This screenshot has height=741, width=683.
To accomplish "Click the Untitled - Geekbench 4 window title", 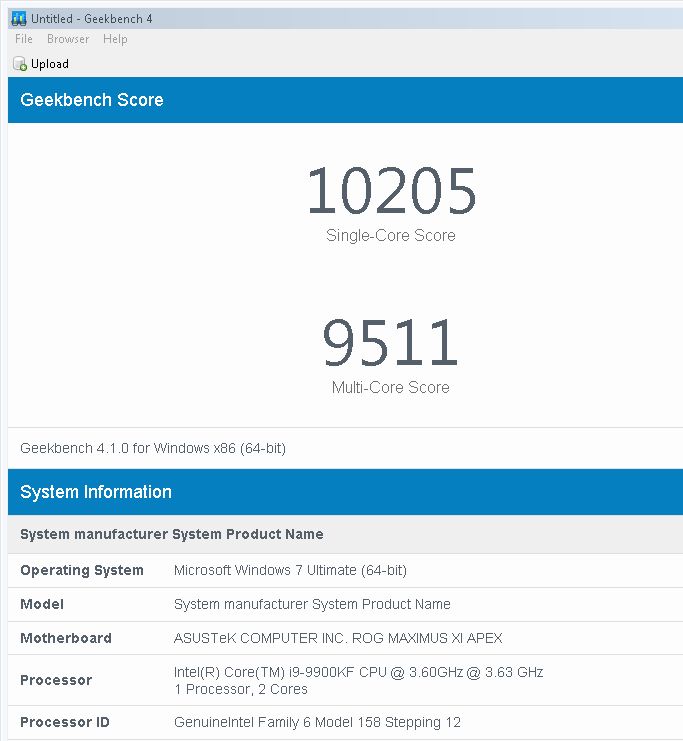I will pyautogui.click(x=92, y=19).
